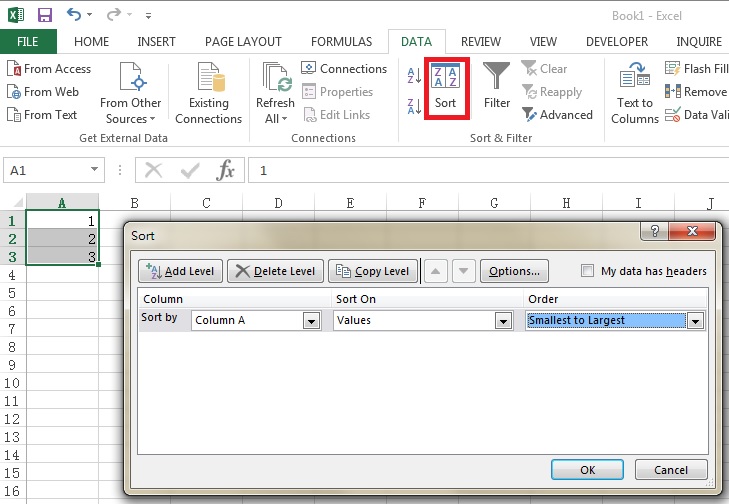Click the Reapply filter command
729x504 pixels.
(x=551, y=92)
